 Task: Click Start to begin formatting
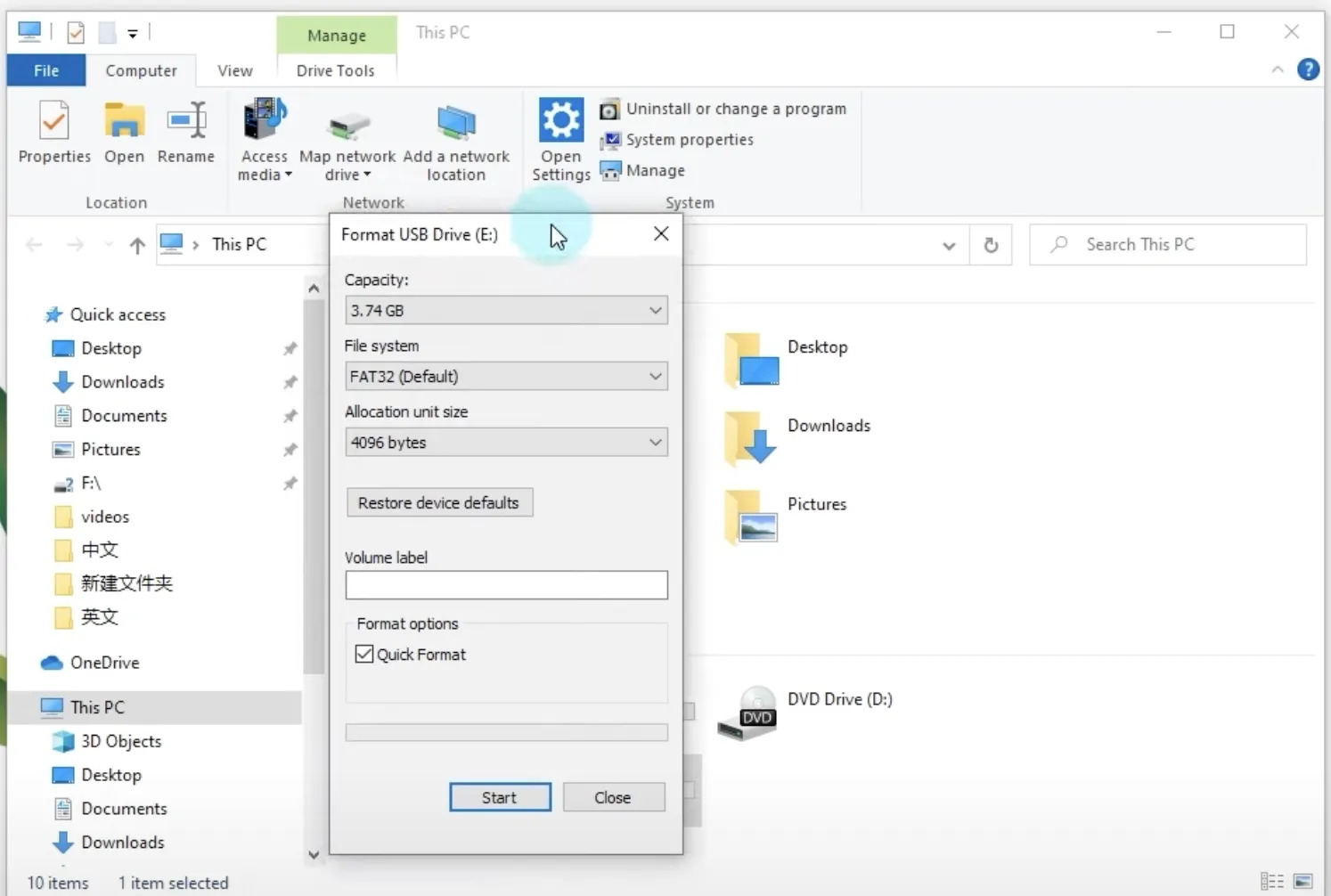(x=500, y=797)
